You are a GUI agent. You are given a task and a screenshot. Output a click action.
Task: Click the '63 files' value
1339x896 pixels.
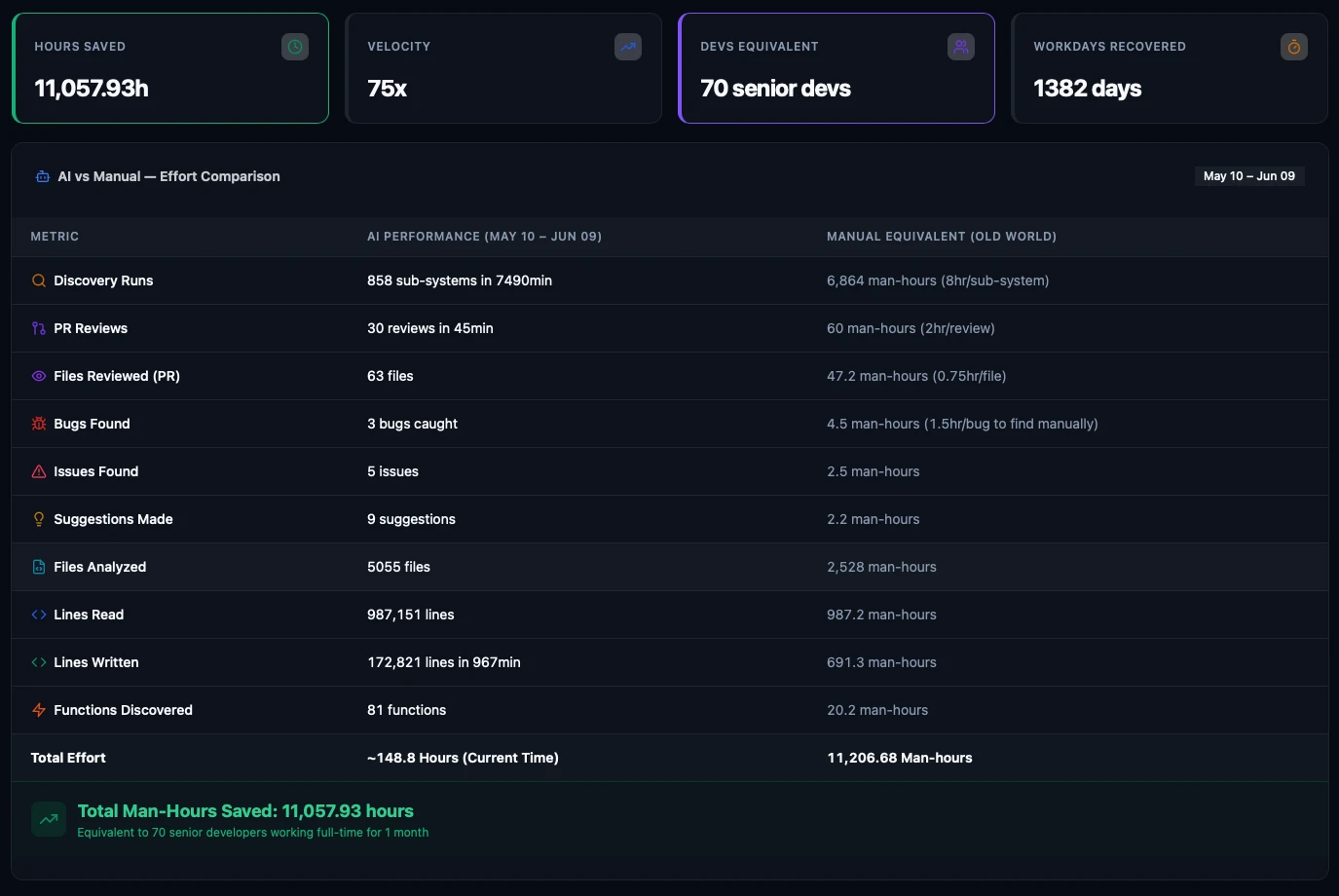click(391, 376)
